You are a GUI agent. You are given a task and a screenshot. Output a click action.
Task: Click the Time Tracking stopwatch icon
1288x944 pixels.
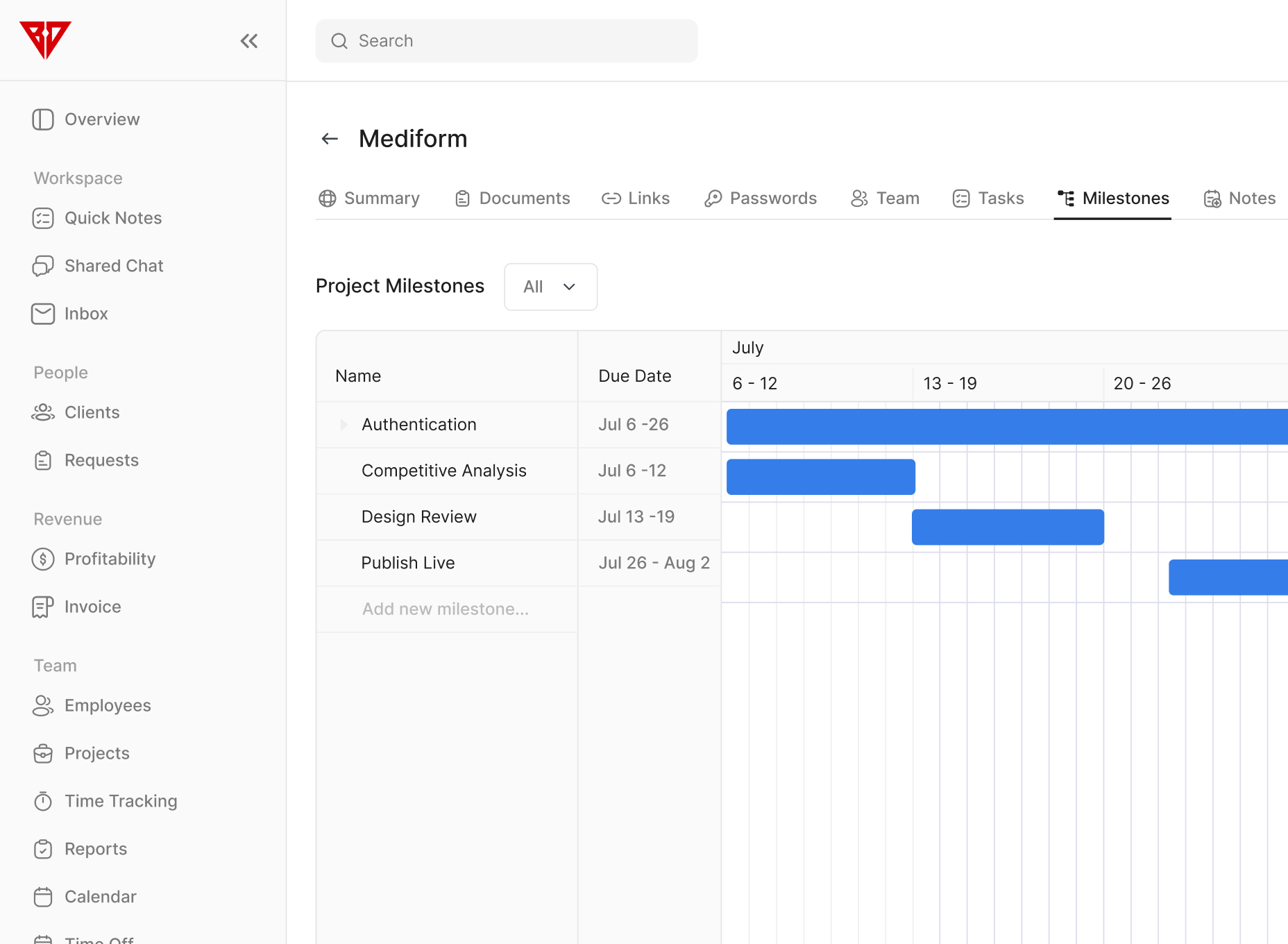point(43,801)
